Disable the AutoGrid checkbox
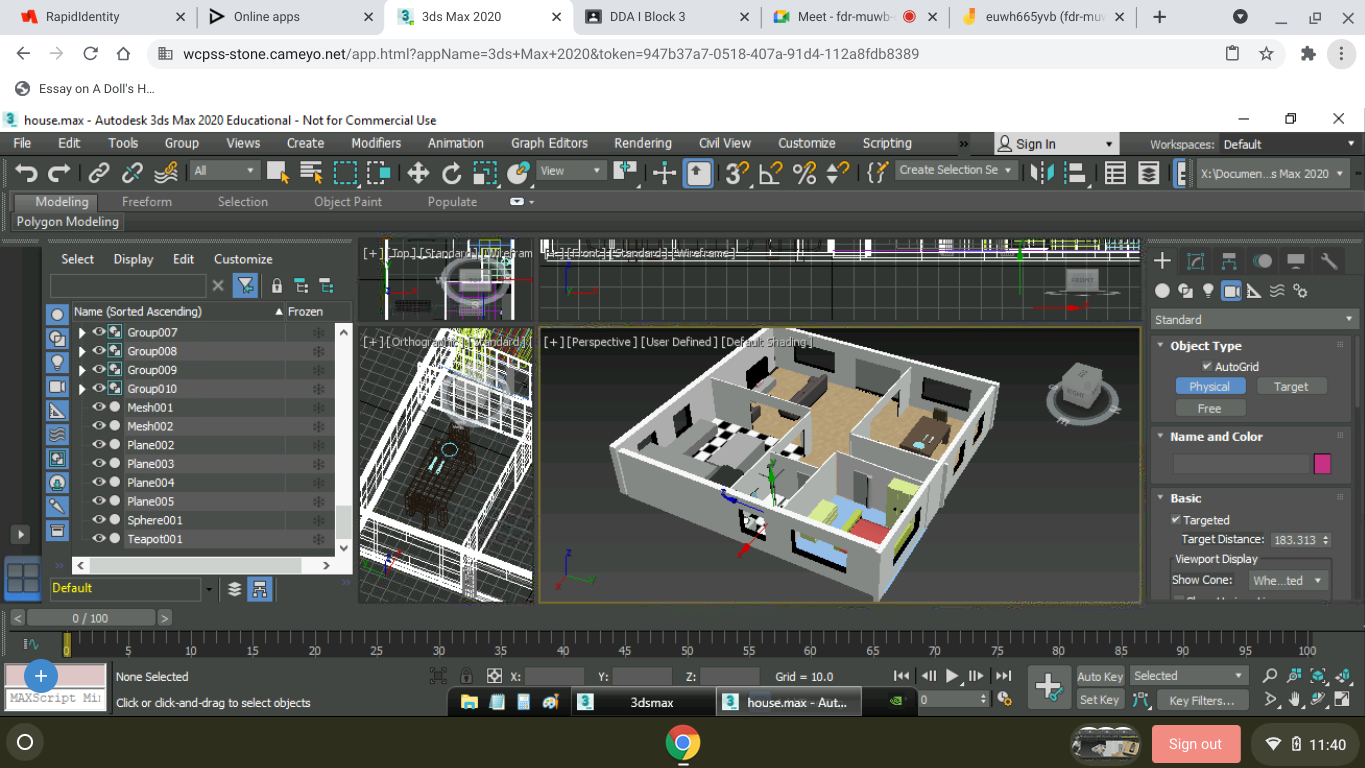The height and width of the screenshot is (768, 1365). (x=1207, y=366)
